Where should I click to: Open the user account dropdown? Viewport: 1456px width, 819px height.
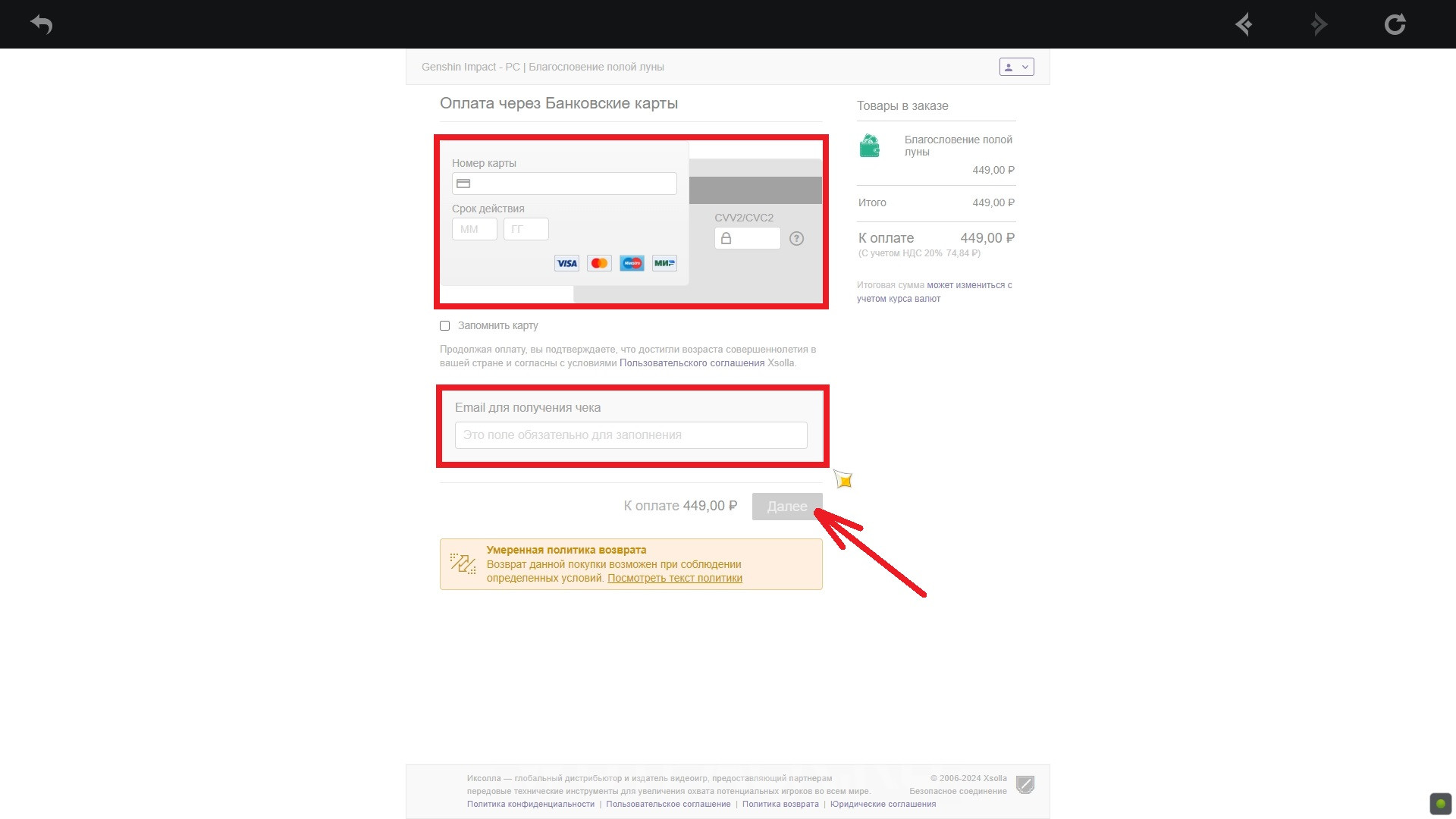click(1016, 67)
